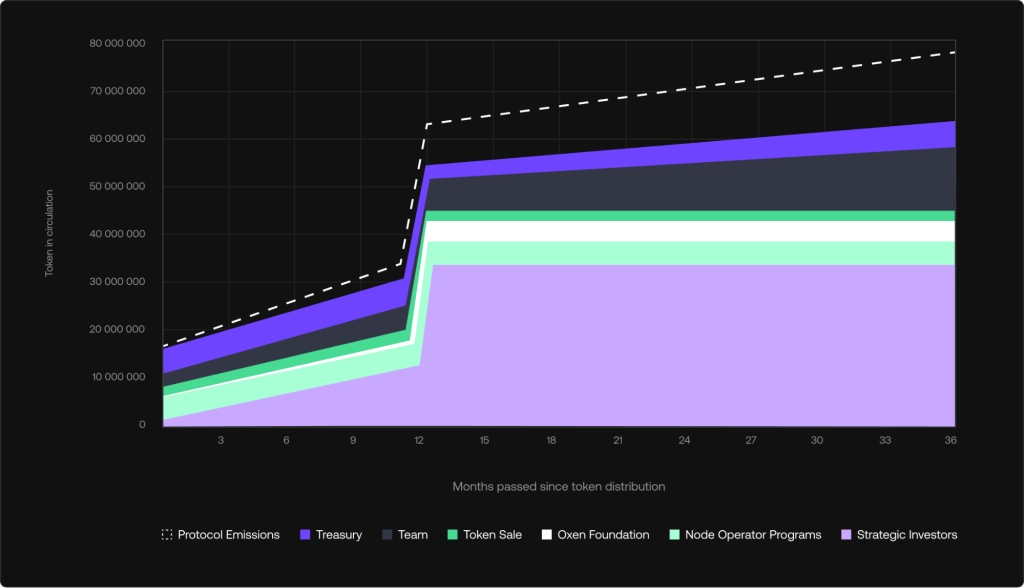The width and height of the screenshot is (1024, 588).
Task: Toggle the Protocol Emissions legend label
Action: pyautogui.click(x=229, y=535)
